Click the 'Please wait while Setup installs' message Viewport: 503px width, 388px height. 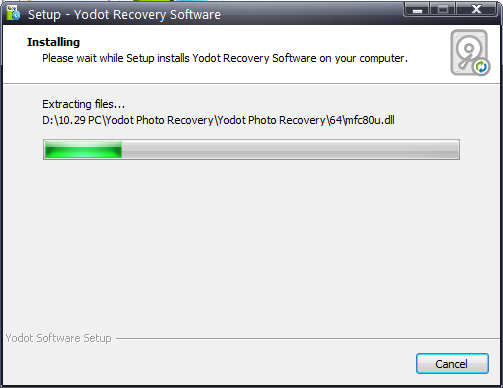(225, 58)
